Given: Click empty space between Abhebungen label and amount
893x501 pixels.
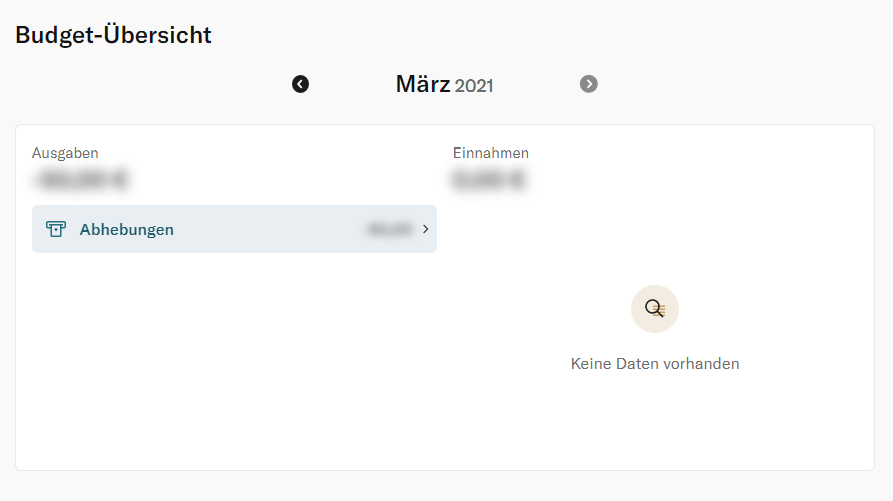Looking at the screenshot, I should tap(271, 229).
